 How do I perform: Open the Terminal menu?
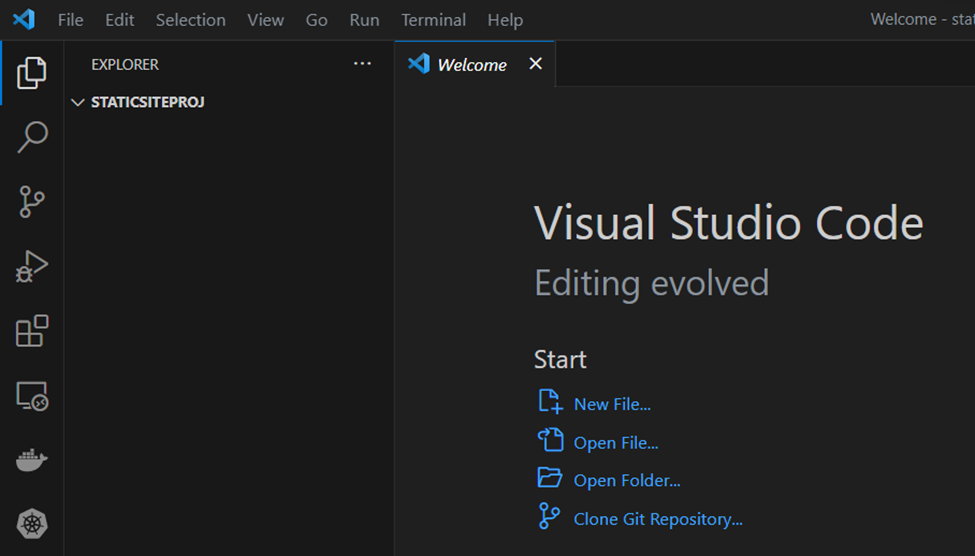click(433, 20)
